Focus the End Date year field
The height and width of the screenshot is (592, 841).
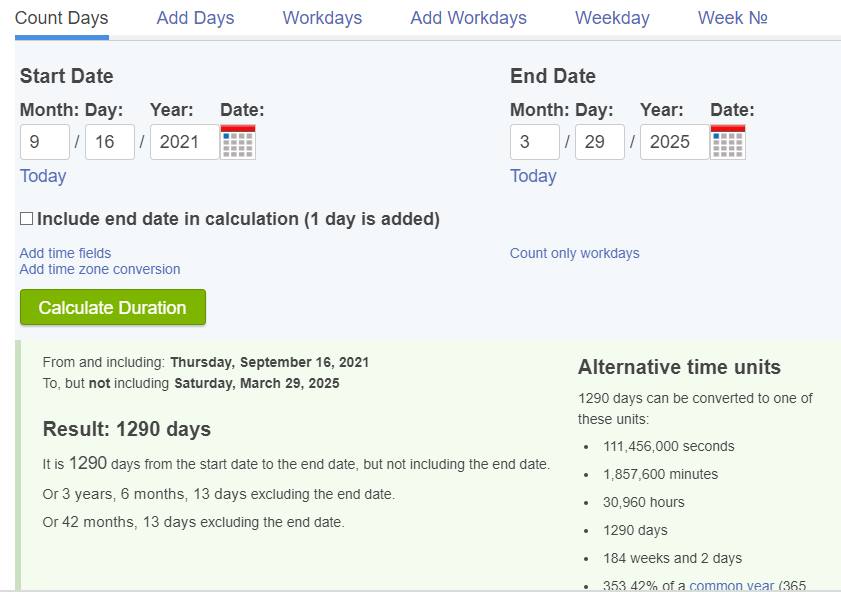click(674, 142)
